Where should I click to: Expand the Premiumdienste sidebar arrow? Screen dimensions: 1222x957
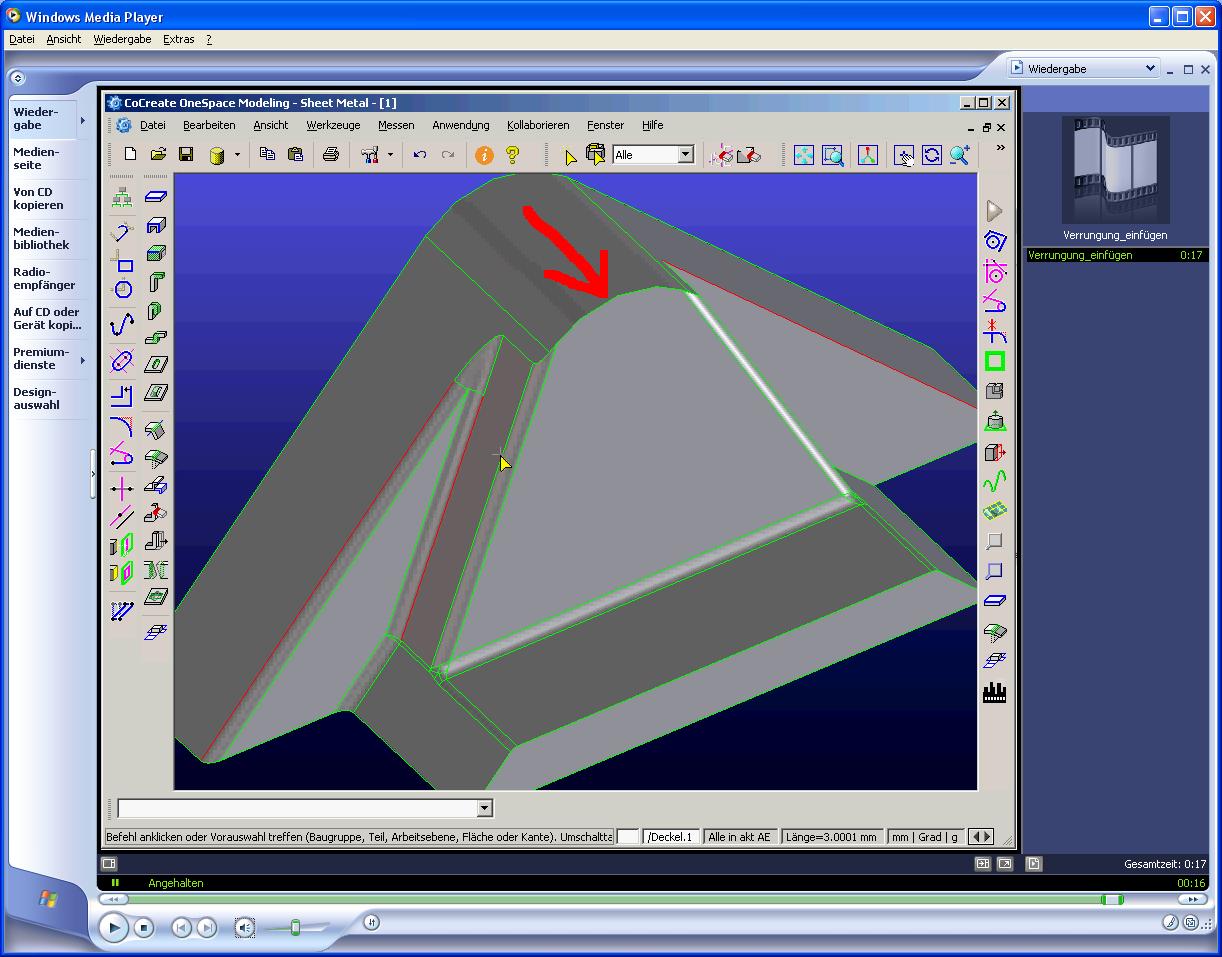tap(83, 360)
